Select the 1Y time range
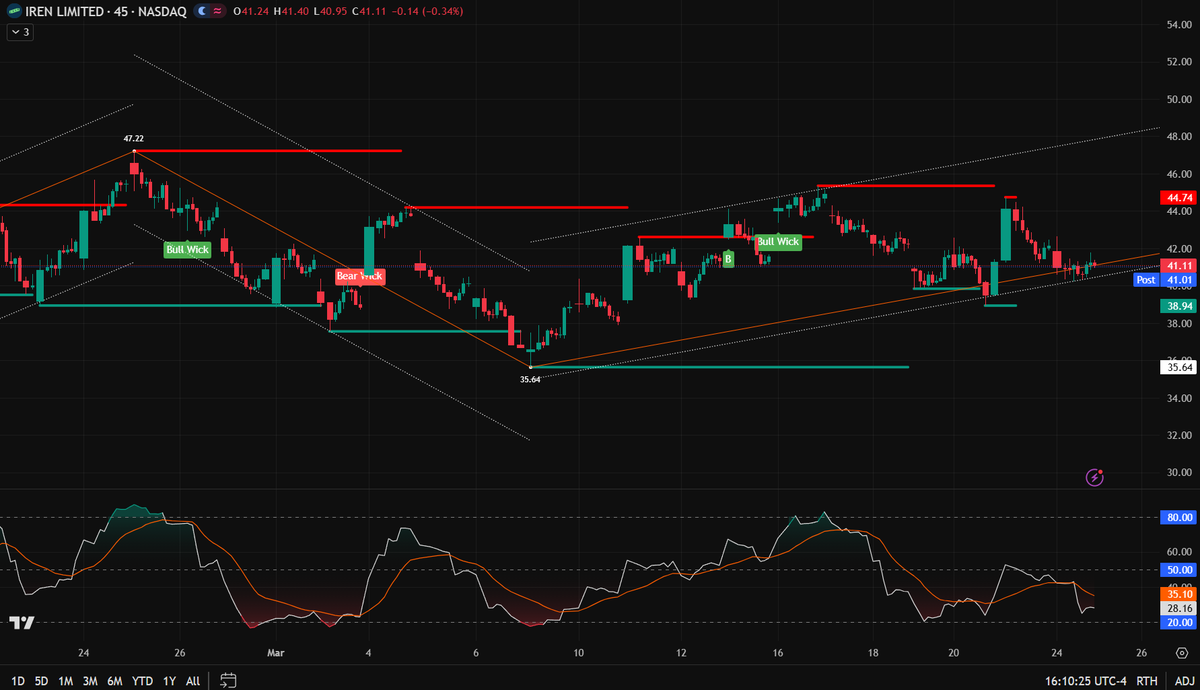Screen dimensions: 1200x690 pos(169,681)
